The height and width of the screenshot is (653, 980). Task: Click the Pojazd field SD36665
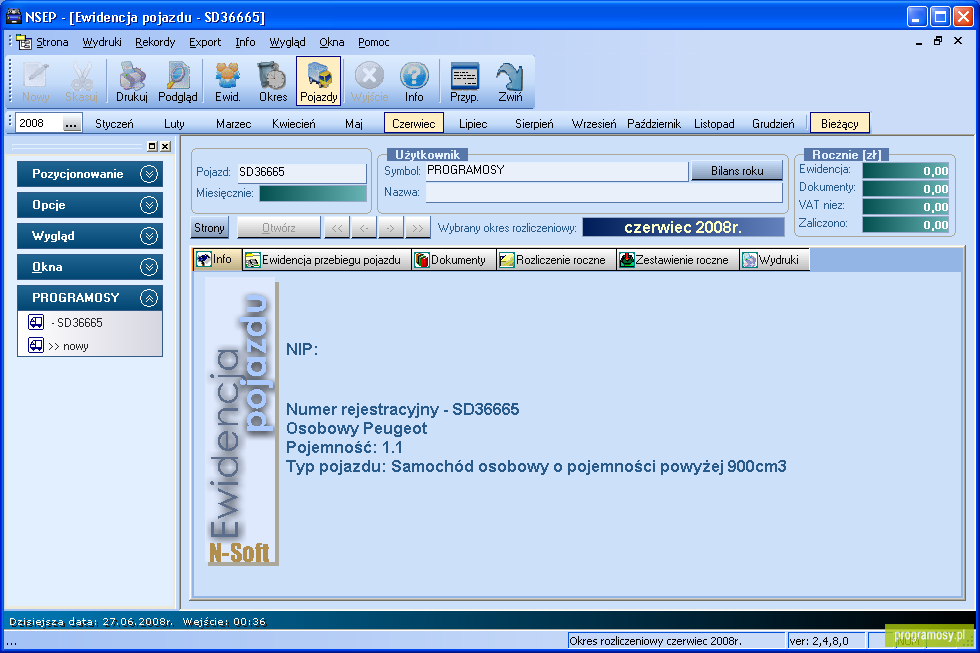point(302,172)
